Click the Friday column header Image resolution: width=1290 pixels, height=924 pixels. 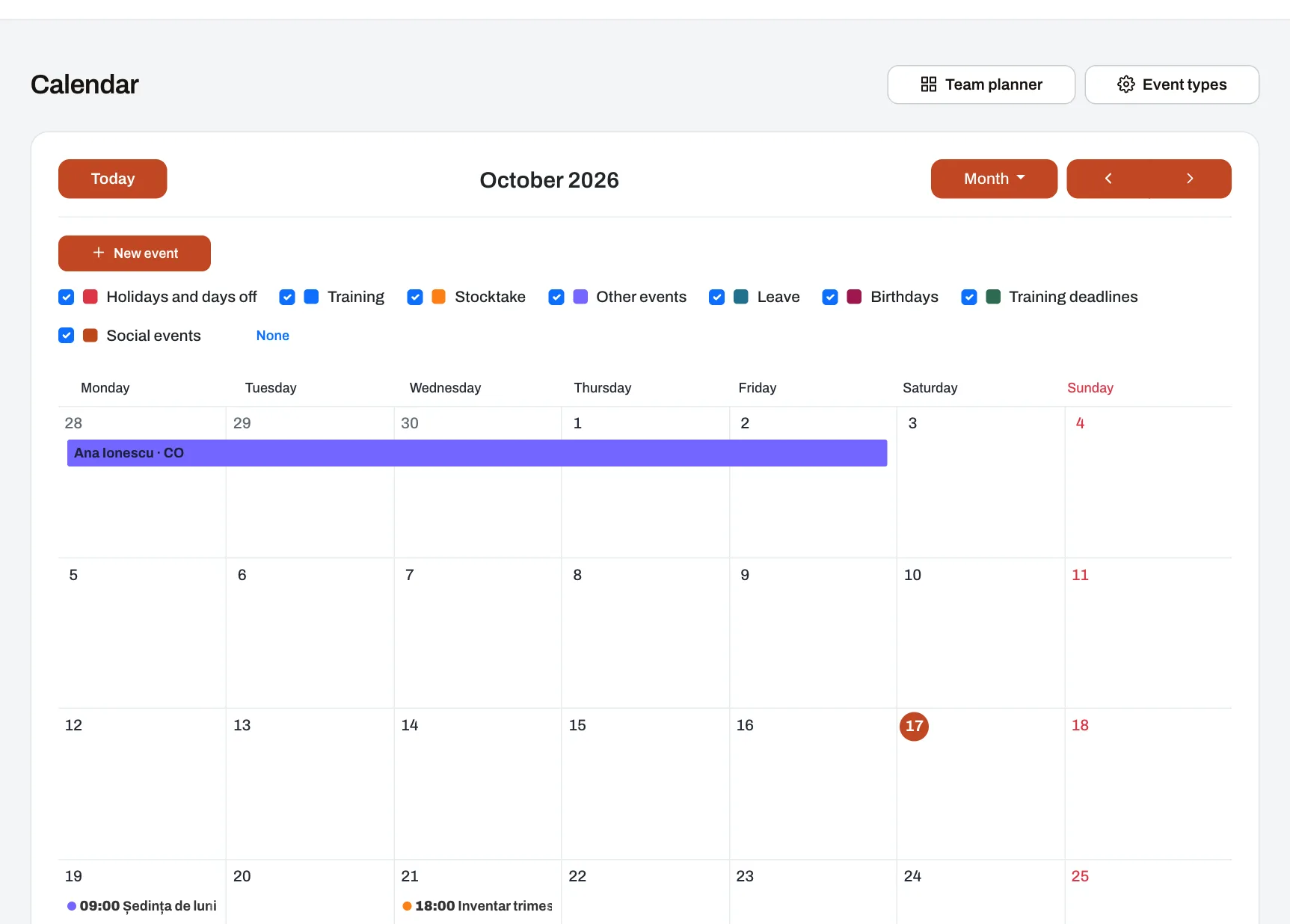[x=758, y=388]
